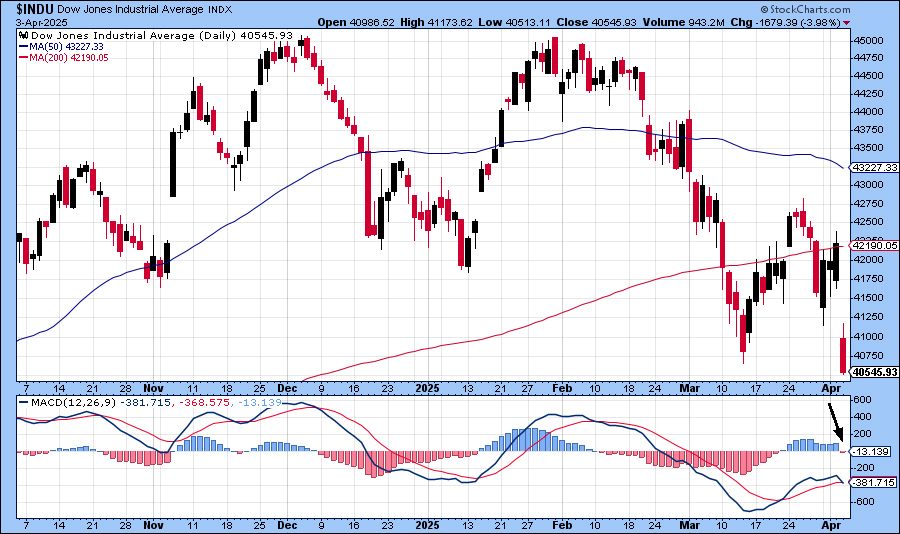Click the 43227.33 price tag on right axis

coord(874,168)
